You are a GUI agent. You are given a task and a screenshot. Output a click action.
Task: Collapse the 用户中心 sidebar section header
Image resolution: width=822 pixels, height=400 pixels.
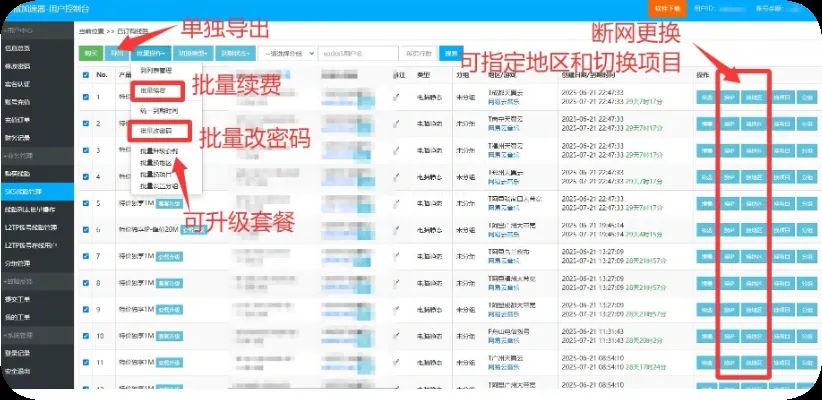pos(37,30)
